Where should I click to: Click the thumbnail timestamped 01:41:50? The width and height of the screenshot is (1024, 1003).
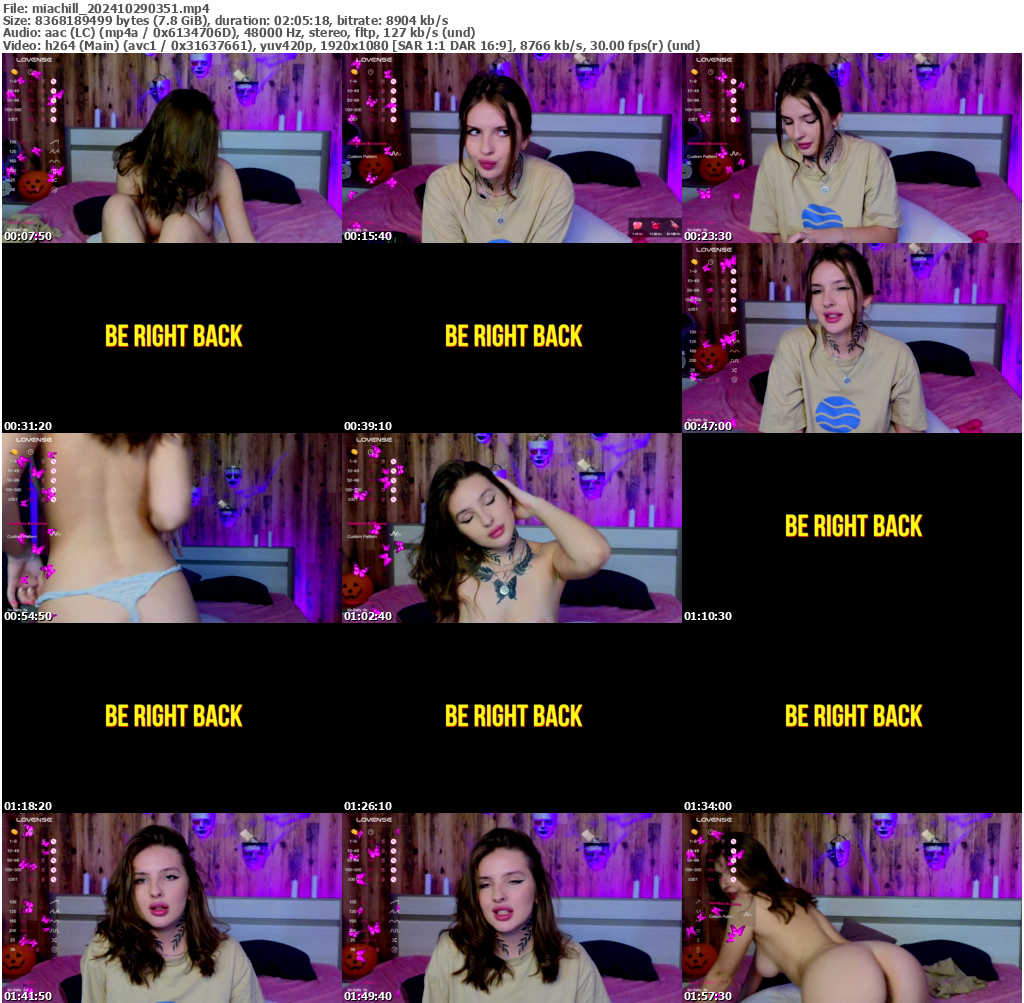[171, 908]
